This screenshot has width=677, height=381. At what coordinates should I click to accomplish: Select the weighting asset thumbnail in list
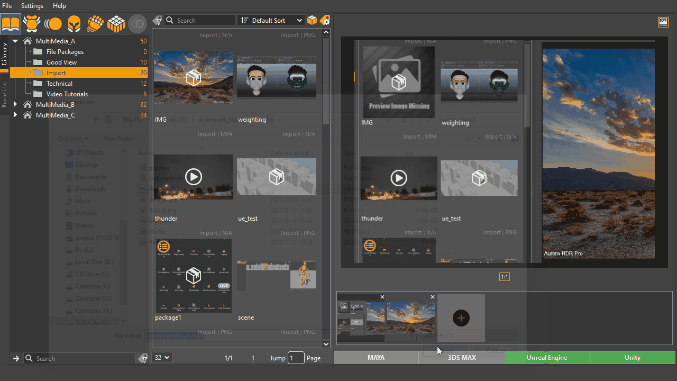[276, 77]
